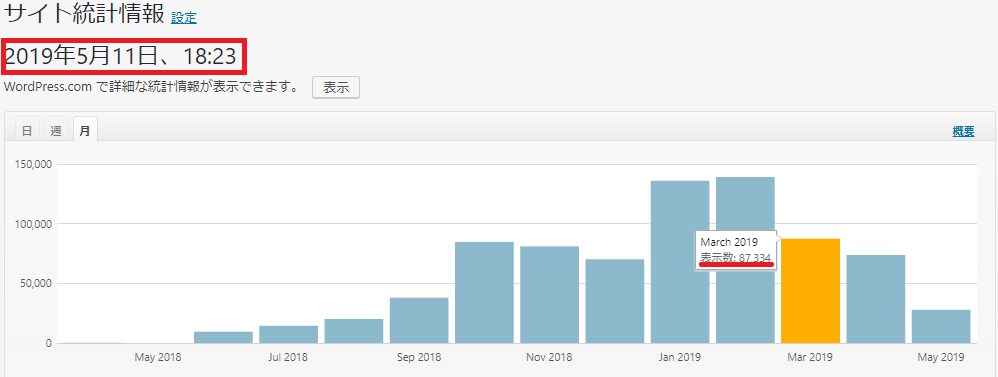
Task: Switch to the 日 (daily) tab
Action: click(x=27, y=131)
